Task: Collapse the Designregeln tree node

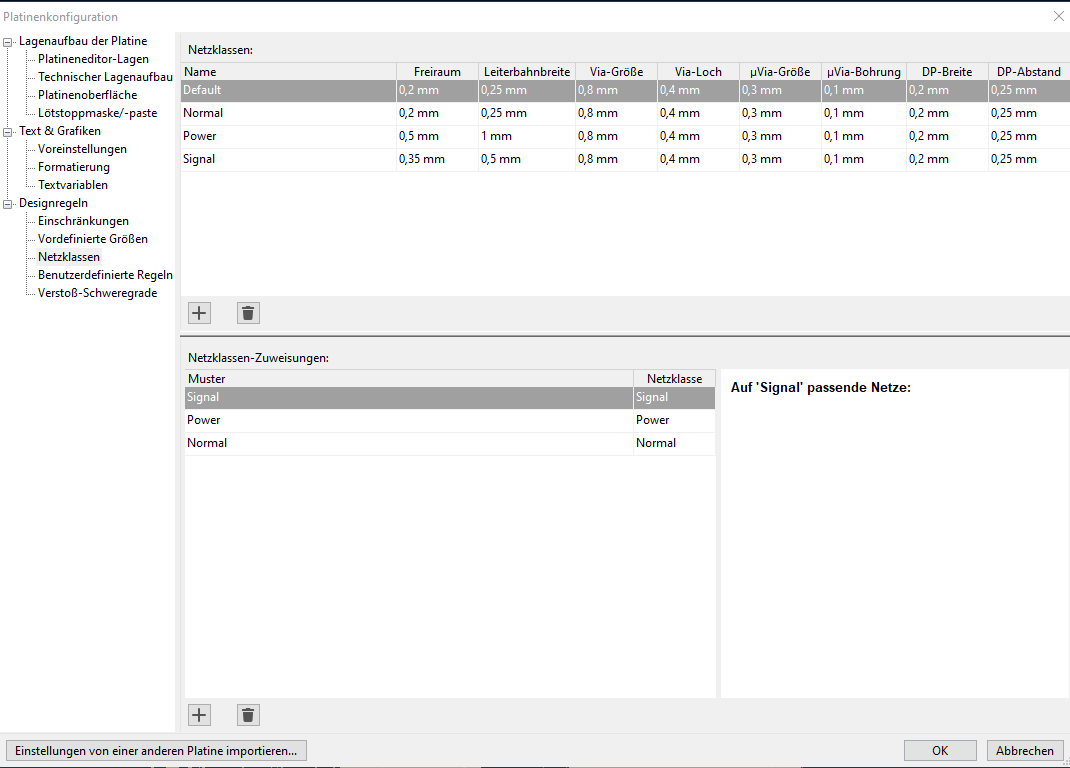Action: click(8, 203)
